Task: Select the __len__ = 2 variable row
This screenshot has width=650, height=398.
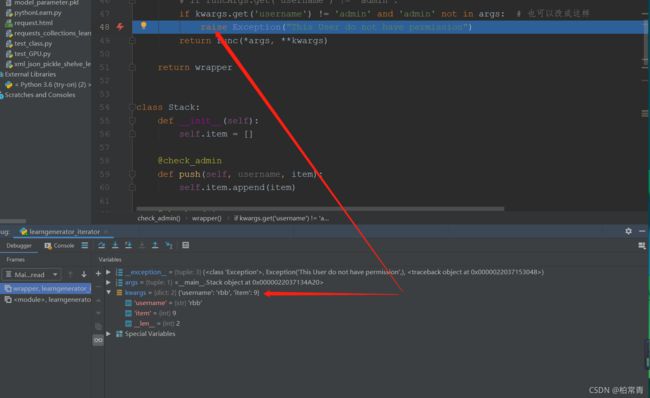Action: tap(153, 323)
